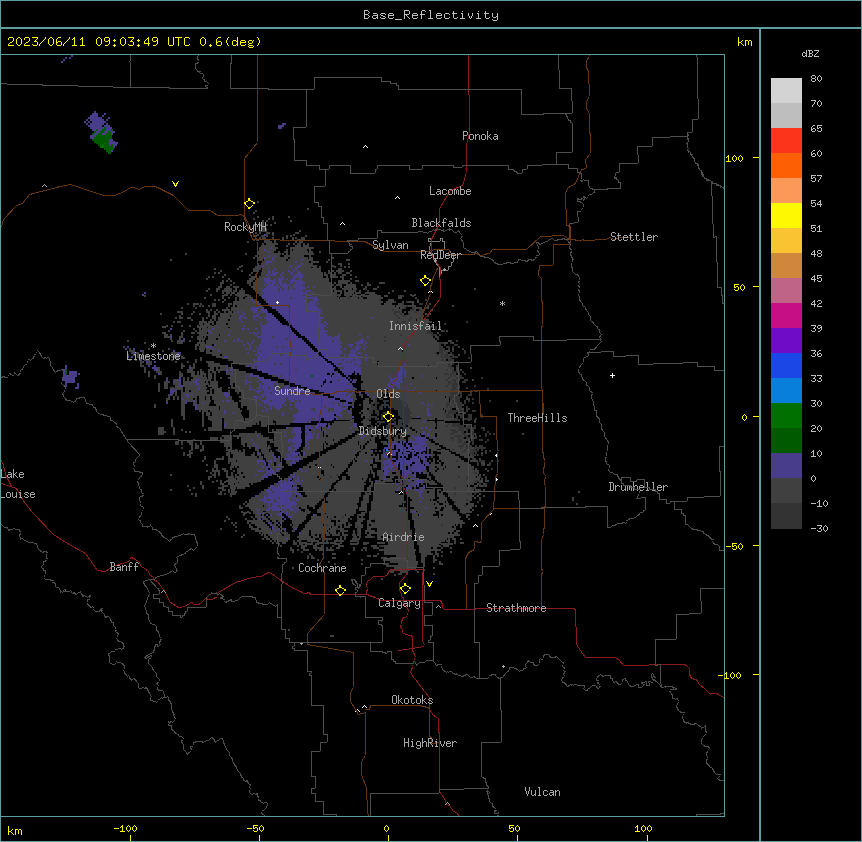This screenshot has height=842, width=862.
Task: Click the RedDeer city label
Action: click(440, 255)
